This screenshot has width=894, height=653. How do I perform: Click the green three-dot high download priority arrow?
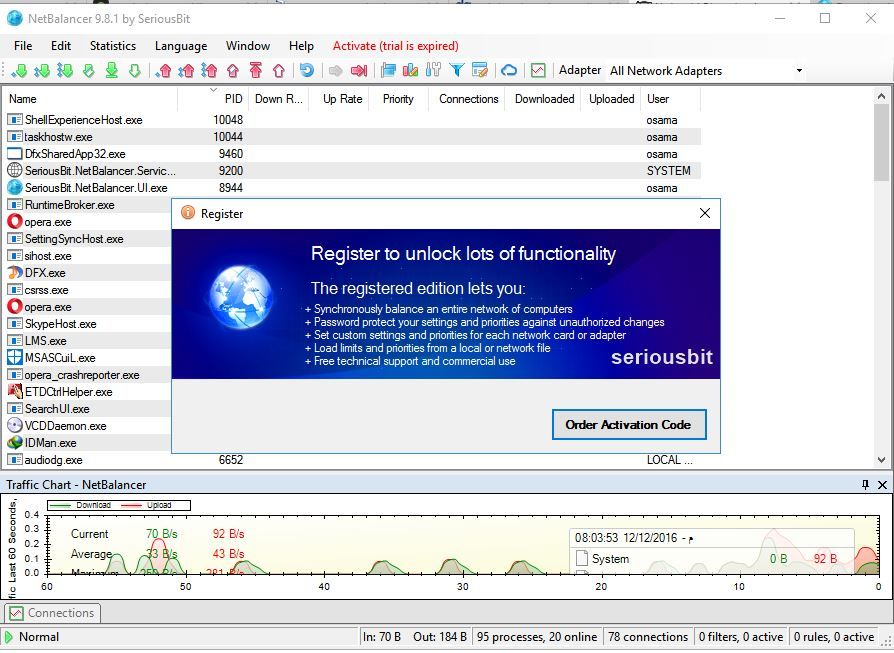coord(65,71)
